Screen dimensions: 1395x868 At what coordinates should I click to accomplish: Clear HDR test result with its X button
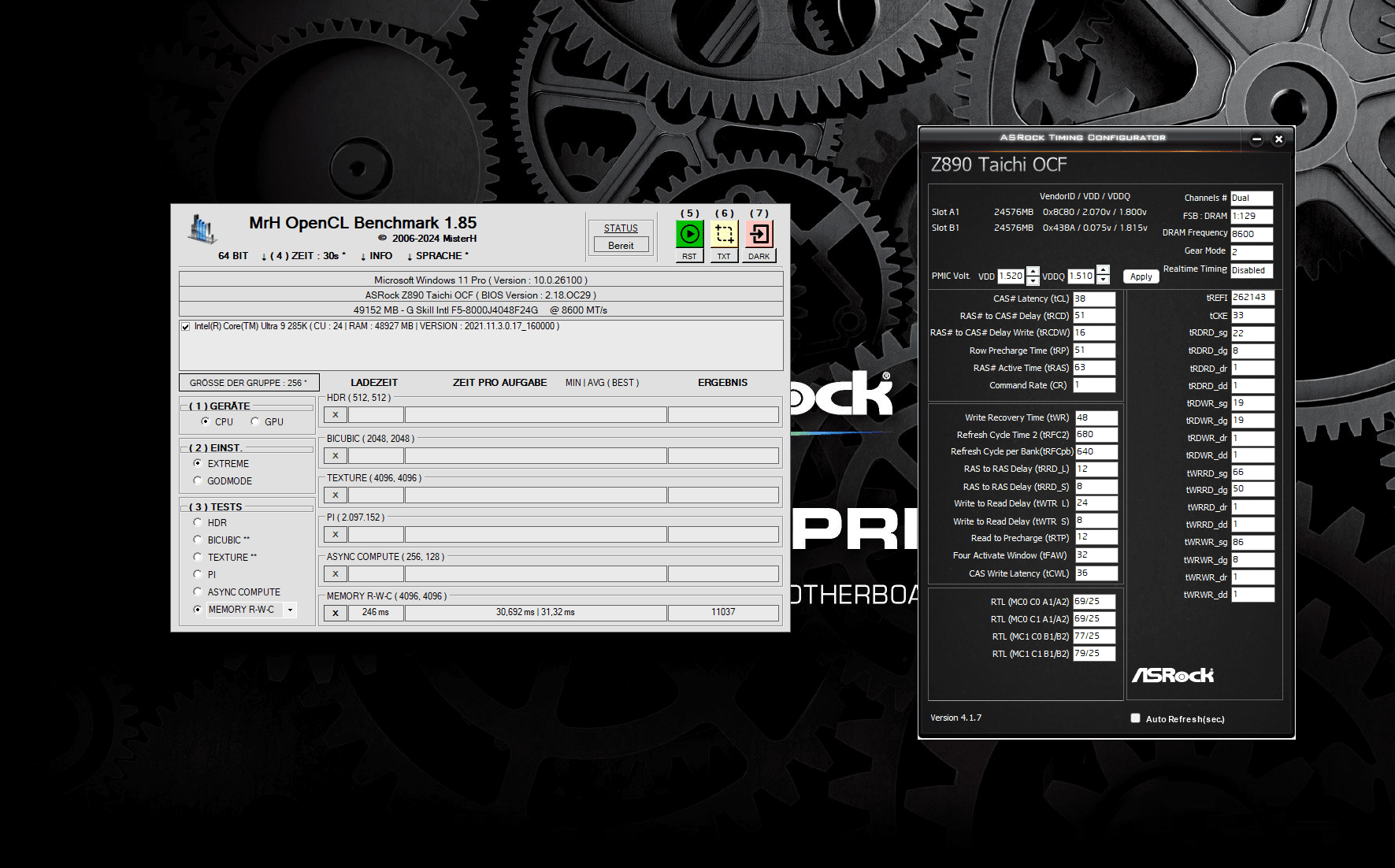(x=336, y=414)
